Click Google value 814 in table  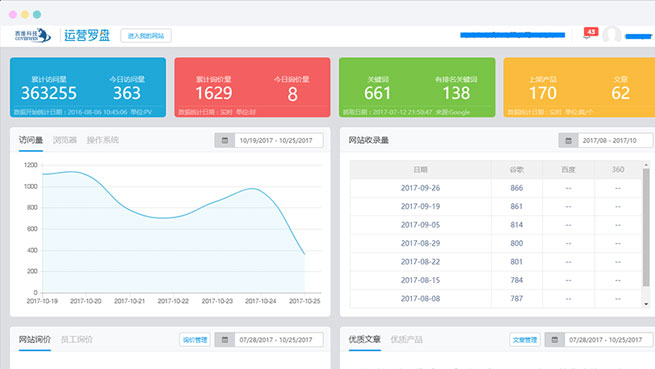[517, 225]
